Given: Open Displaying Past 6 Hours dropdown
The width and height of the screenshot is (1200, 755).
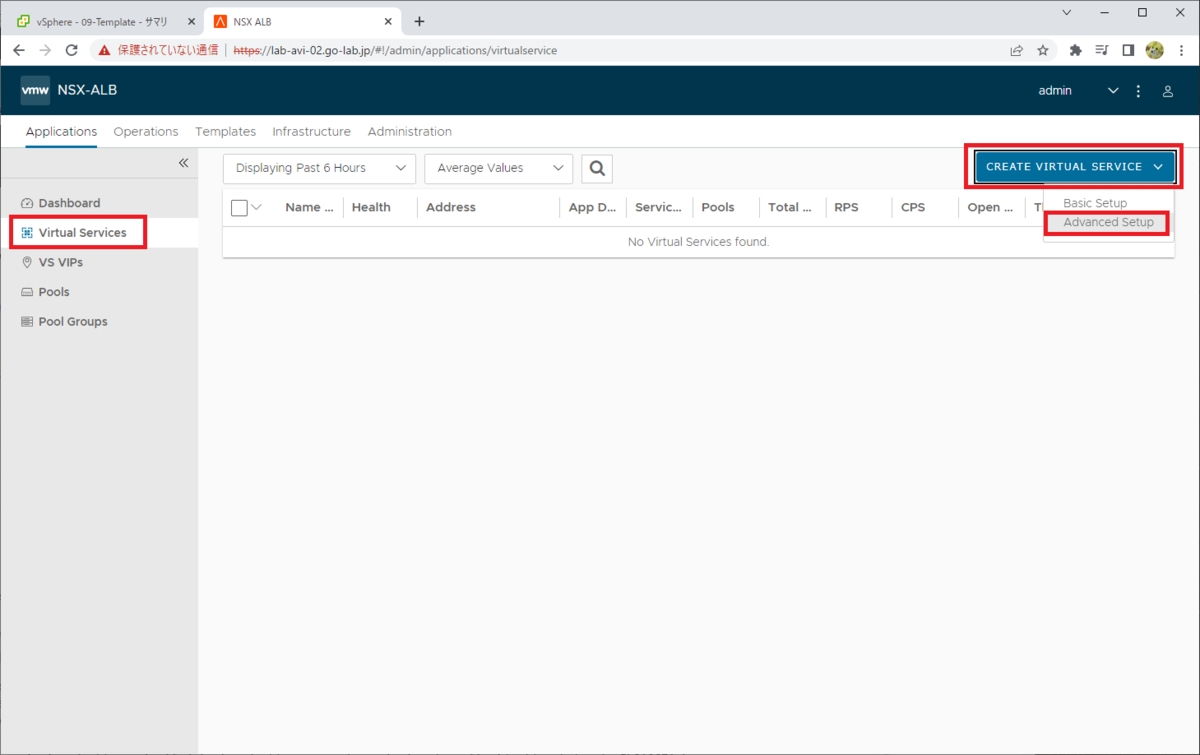Looking at the screenshot, I should [x=319, y=169].
